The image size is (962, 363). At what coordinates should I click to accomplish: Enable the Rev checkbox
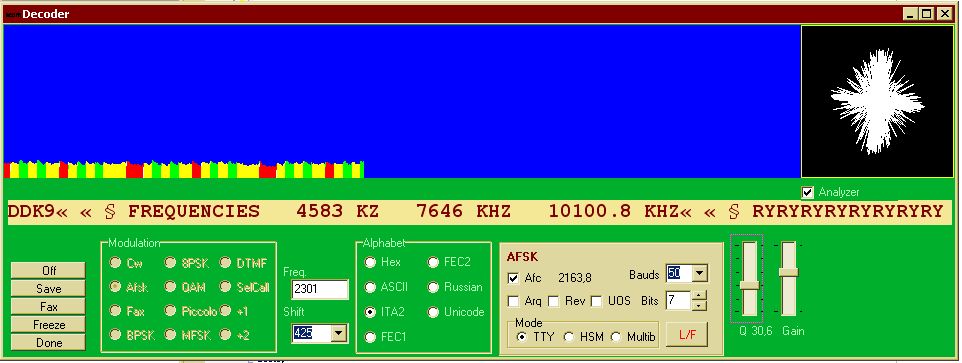click(x=553, y=302)
